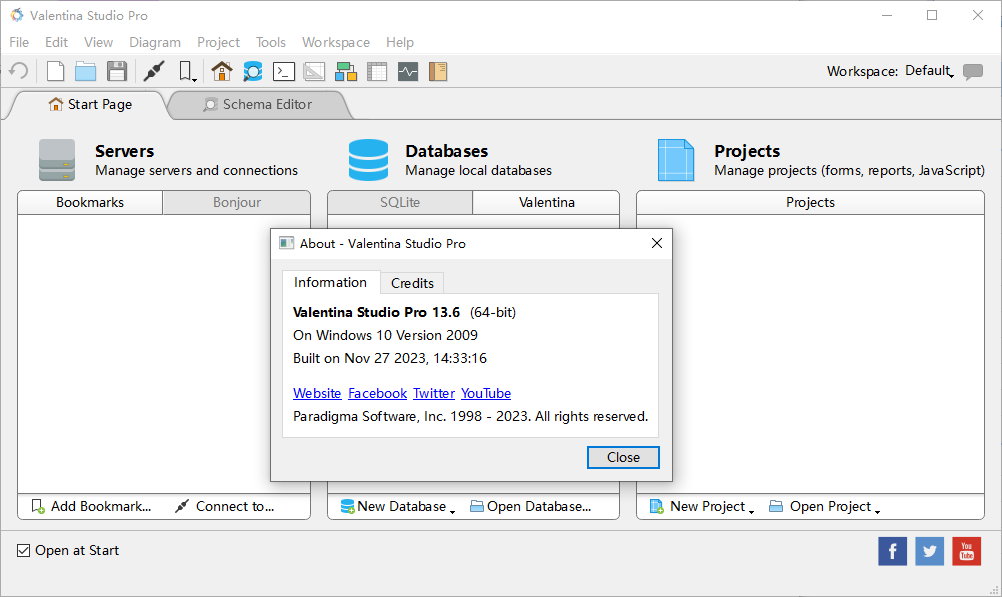The width and height of the screenshot is (1002, 597).
Task: Close About dialog with X button
Action: point(656,244)
